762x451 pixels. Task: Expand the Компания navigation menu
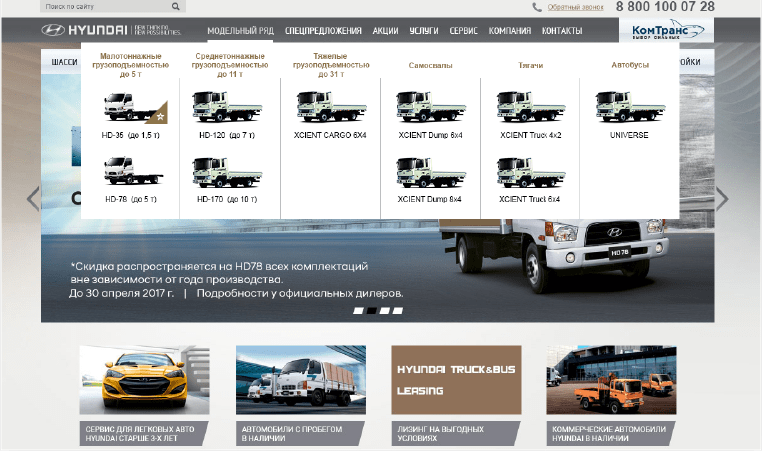click(x=509, y=31)
